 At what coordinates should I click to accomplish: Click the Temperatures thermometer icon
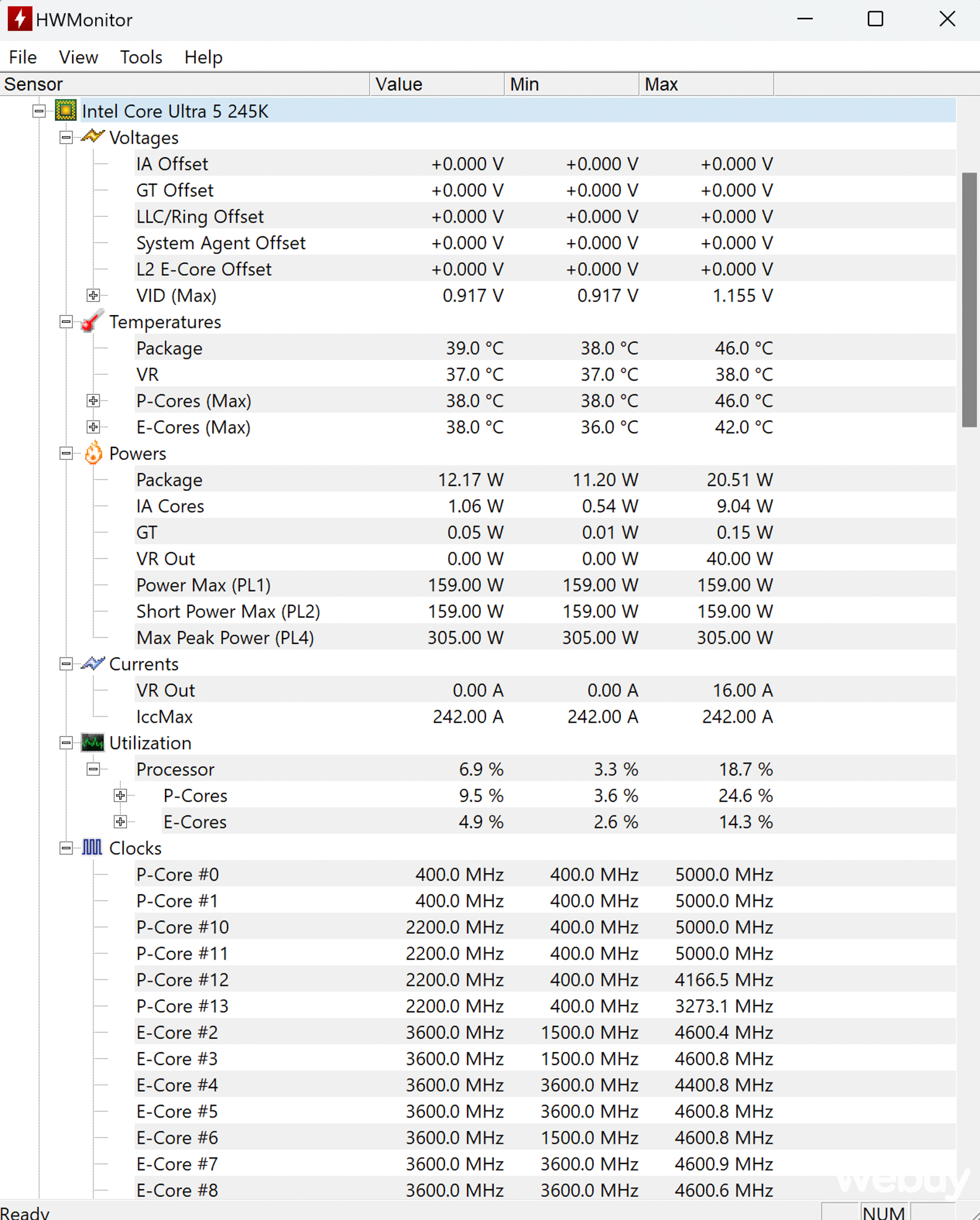pos(93,321)
